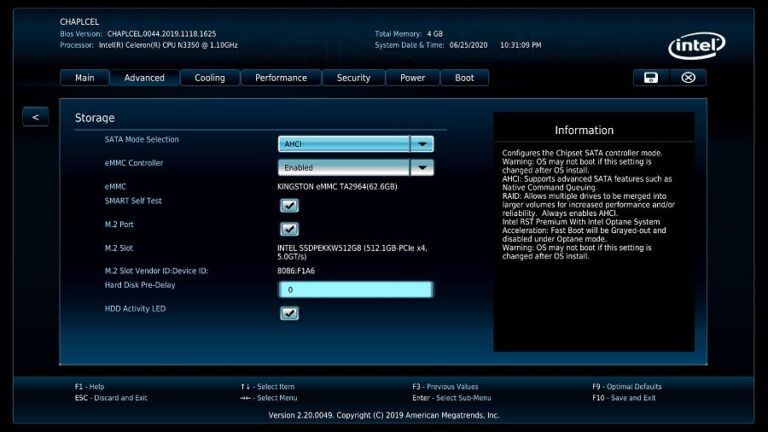The width and height of the screenshot is (768, 432).
Task: Click the American Megatrends version line
Action: point(384,415)
